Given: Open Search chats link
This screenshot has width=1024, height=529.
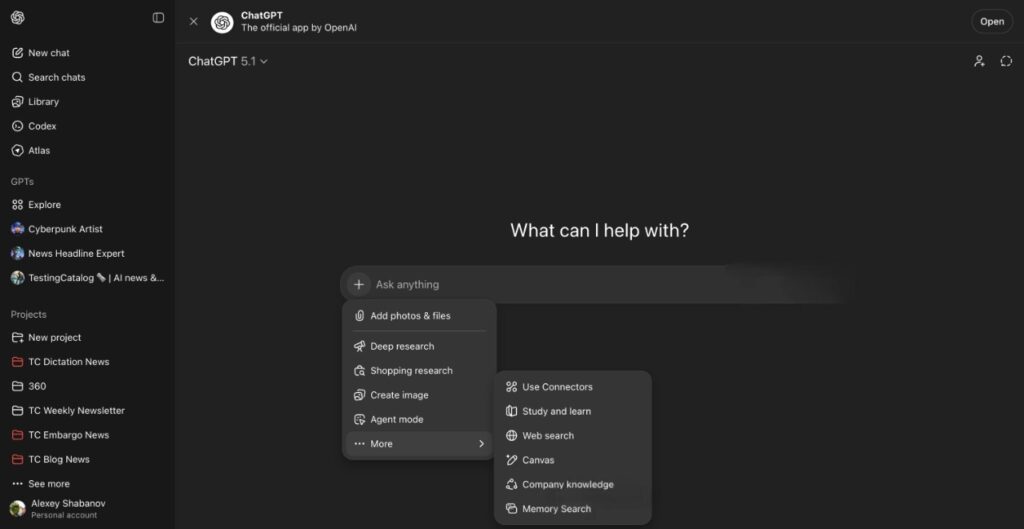Looking at the screenshot, I should coord(88,77).
